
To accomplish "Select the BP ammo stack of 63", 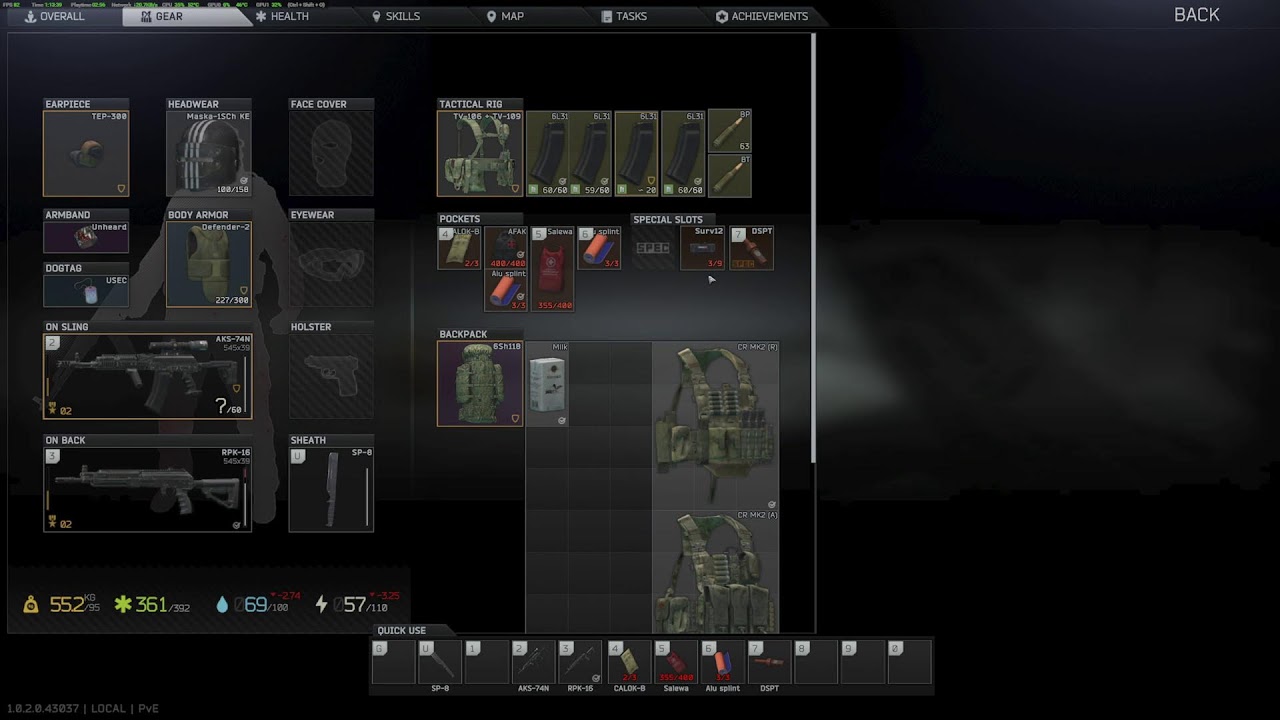I will (x=730, y=131).
